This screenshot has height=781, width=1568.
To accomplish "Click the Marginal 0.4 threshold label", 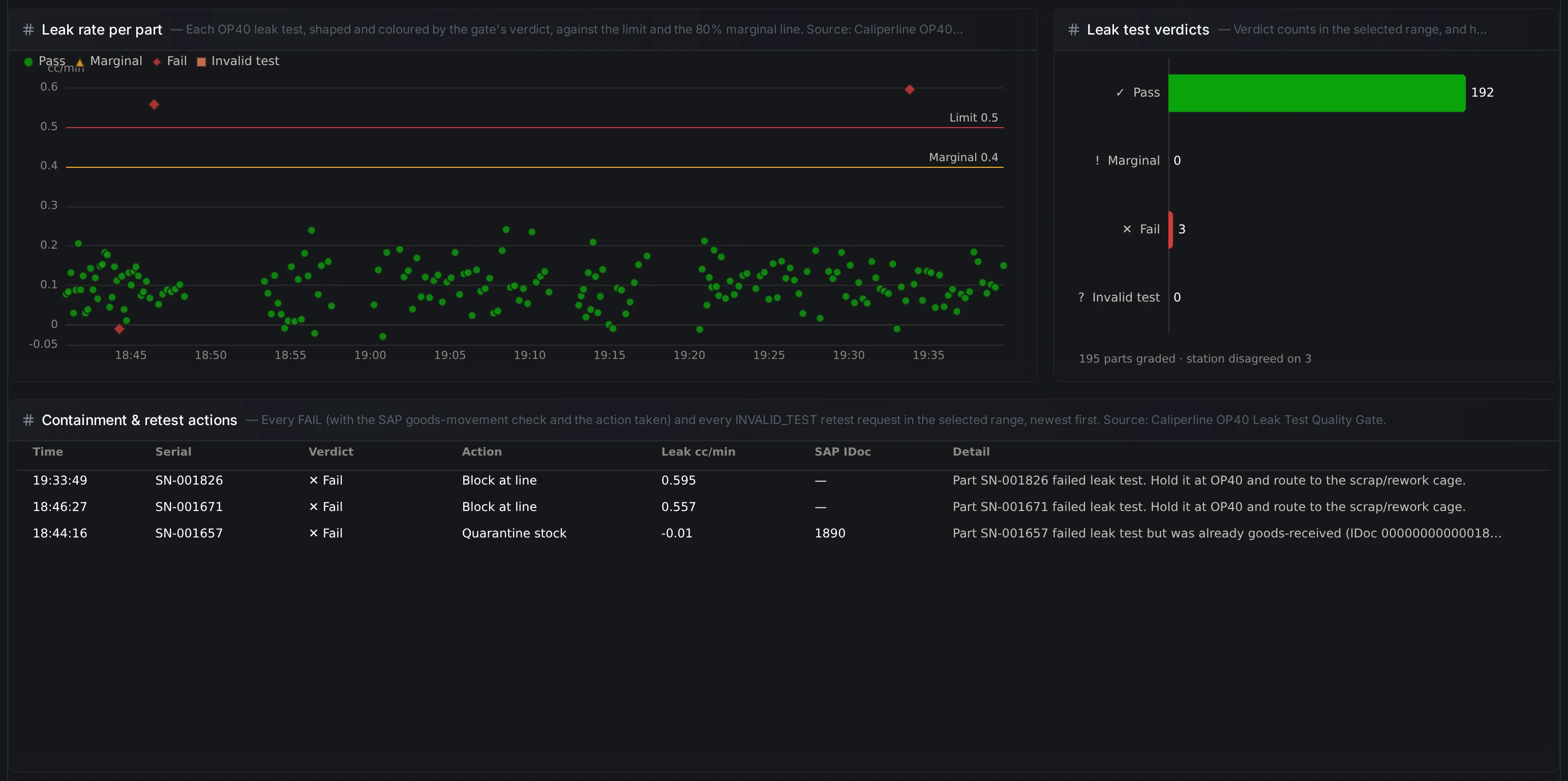I will (x=963, y=157).
